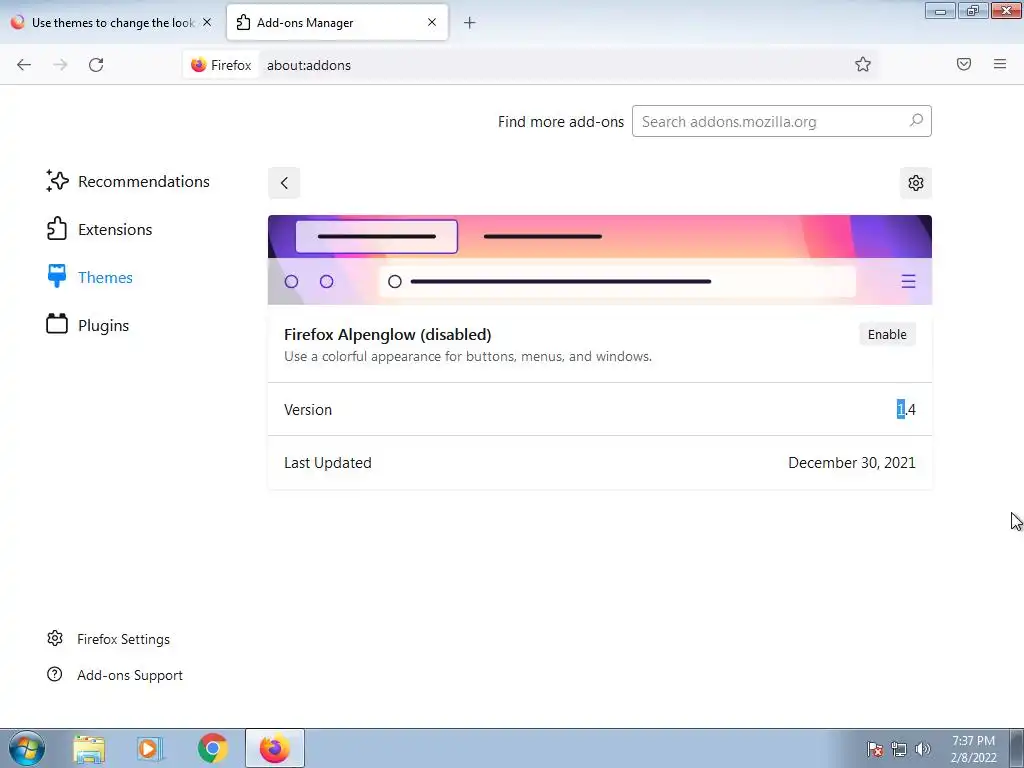Click the Extensions puzzle piece icon
The width and height of the screenshot is (1024, 768).
57,229
